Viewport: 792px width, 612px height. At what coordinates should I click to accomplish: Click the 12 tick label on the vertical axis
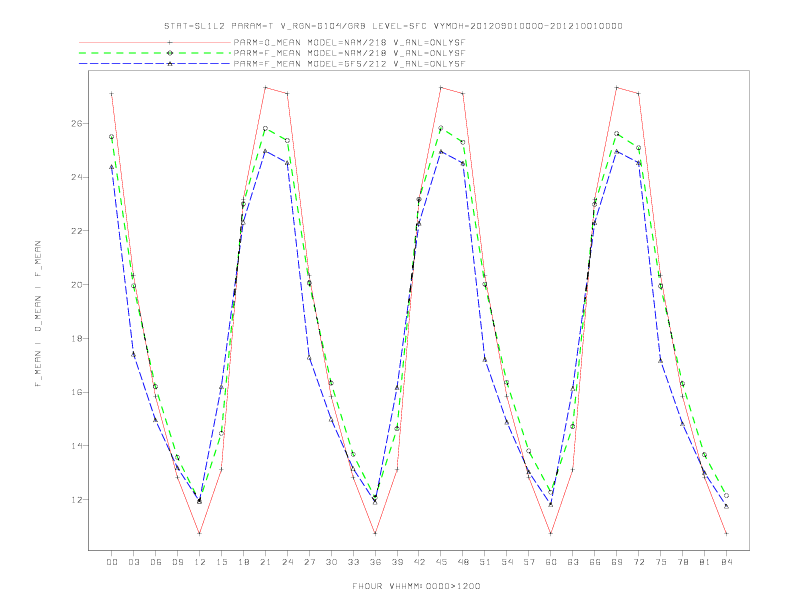point(76,499)
